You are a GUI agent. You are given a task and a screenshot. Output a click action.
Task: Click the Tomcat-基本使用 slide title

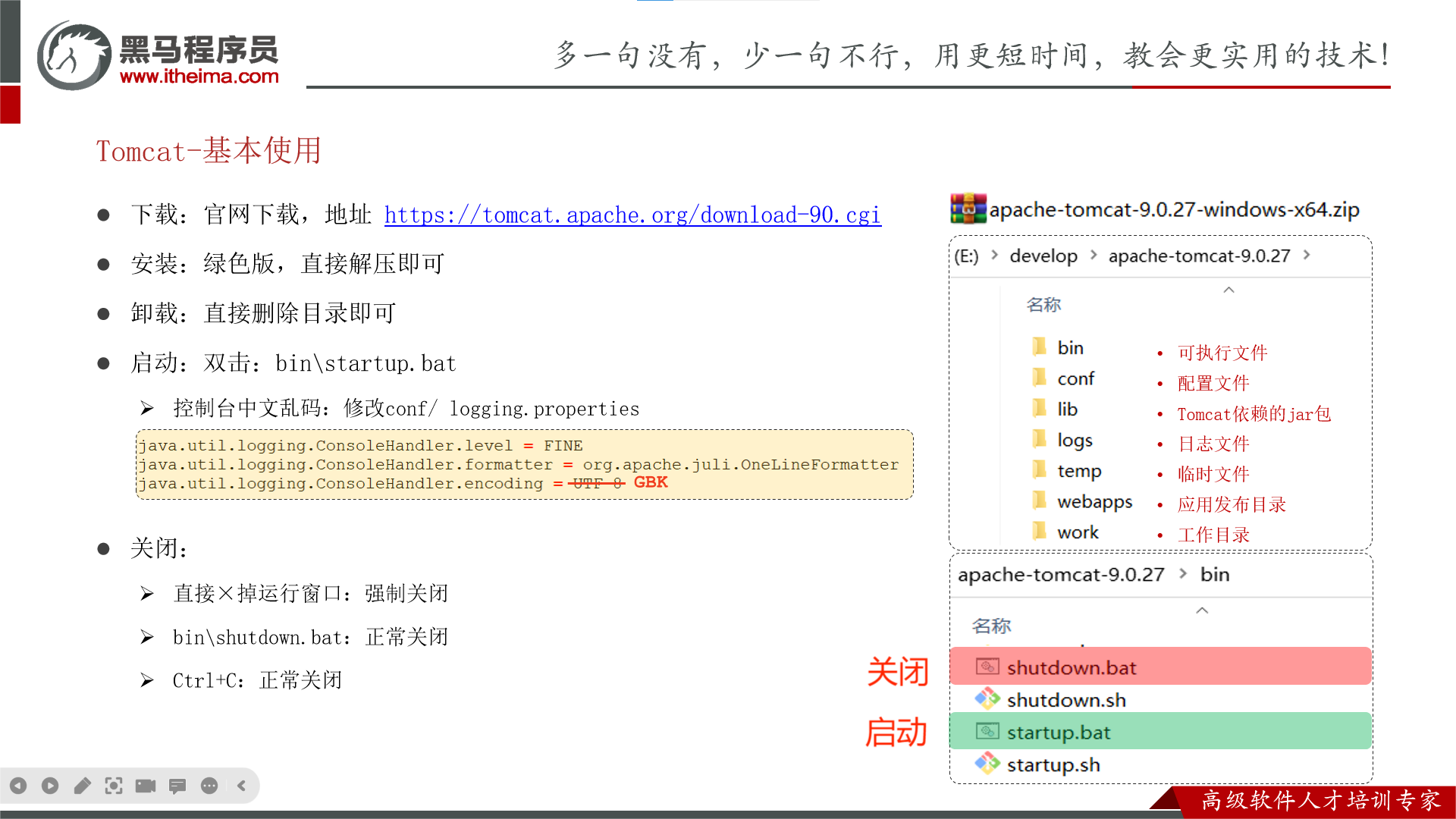(209, 150)
